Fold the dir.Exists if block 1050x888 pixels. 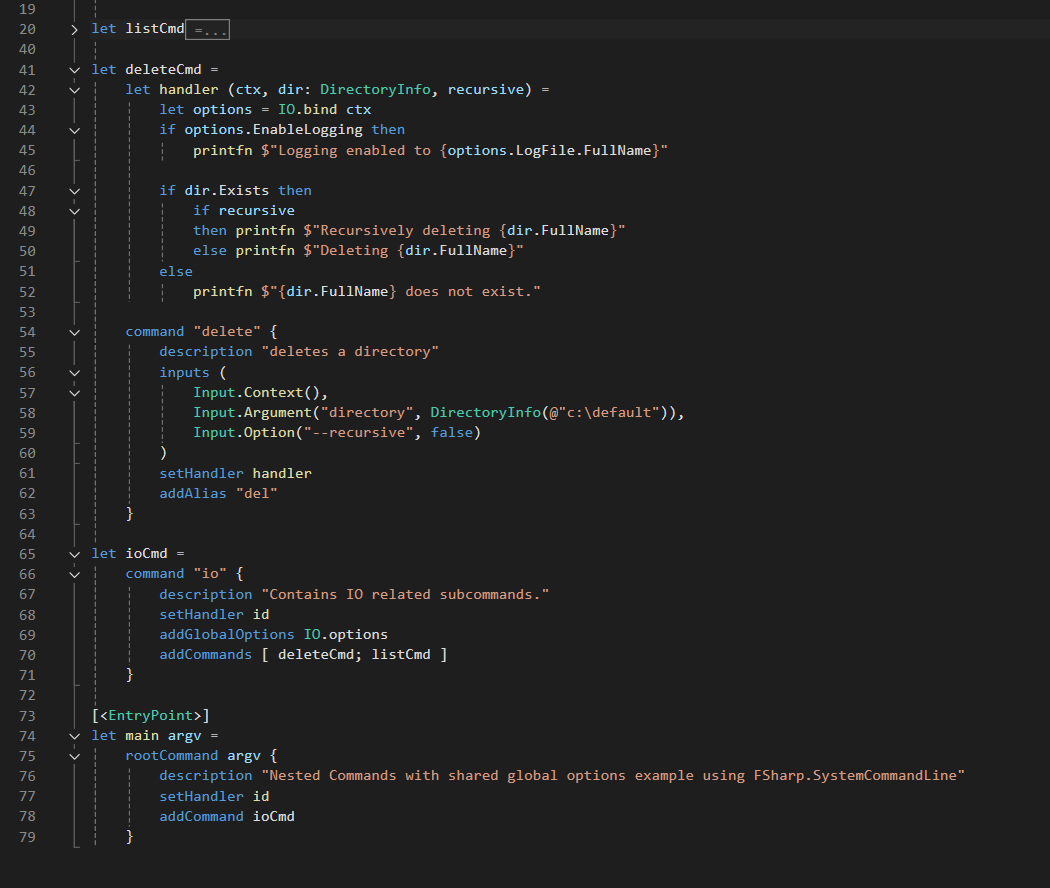coord(74,191)
